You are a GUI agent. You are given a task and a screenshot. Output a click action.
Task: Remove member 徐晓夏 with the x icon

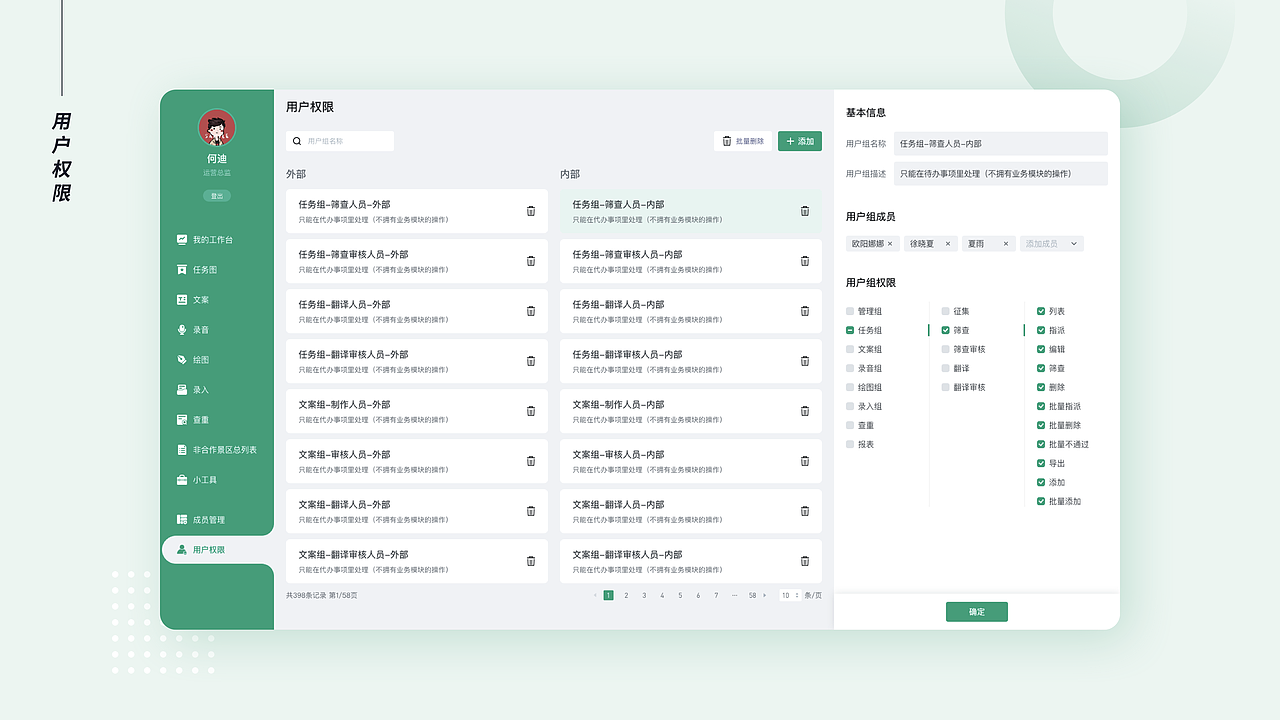coord(948,244)
